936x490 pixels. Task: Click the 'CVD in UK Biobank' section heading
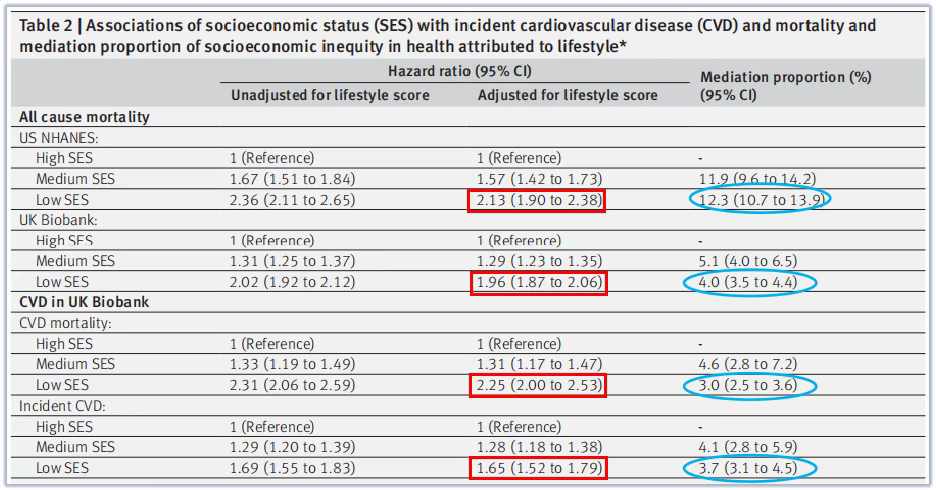coord(83,303)
